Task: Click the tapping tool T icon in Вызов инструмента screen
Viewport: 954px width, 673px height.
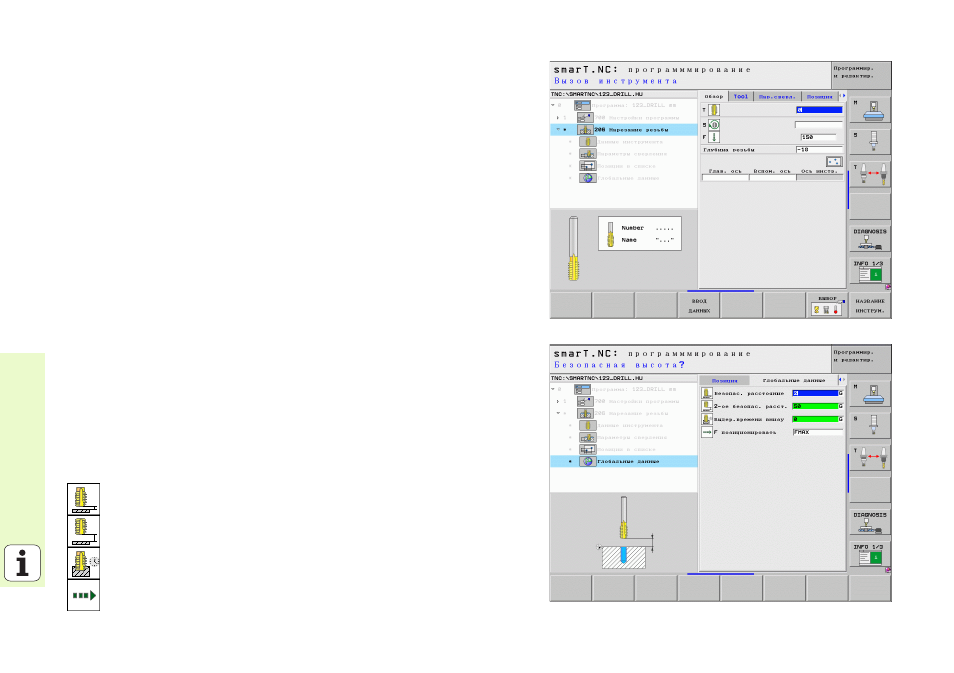Action: (714, 110)
